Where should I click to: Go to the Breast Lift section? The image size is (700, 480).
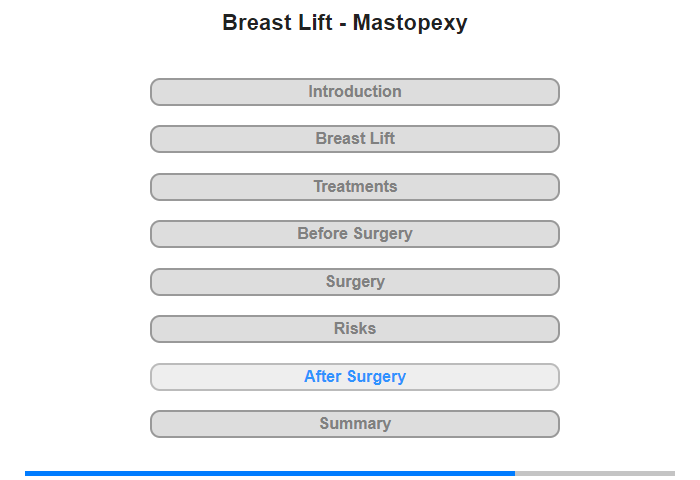click(x=355, y=139)
